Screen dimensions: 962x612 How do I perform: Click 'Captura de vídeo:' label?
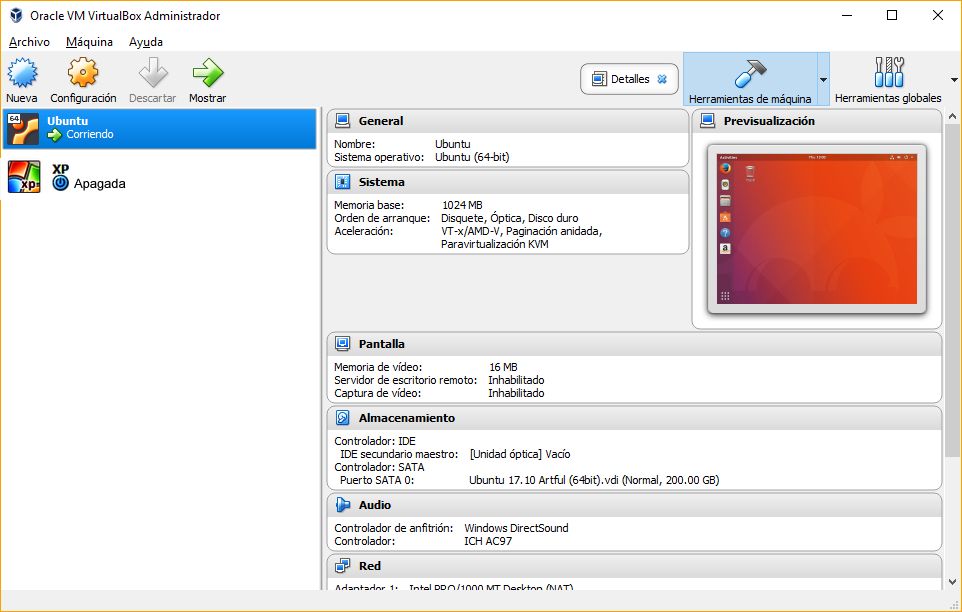click(x=377, y=394)
